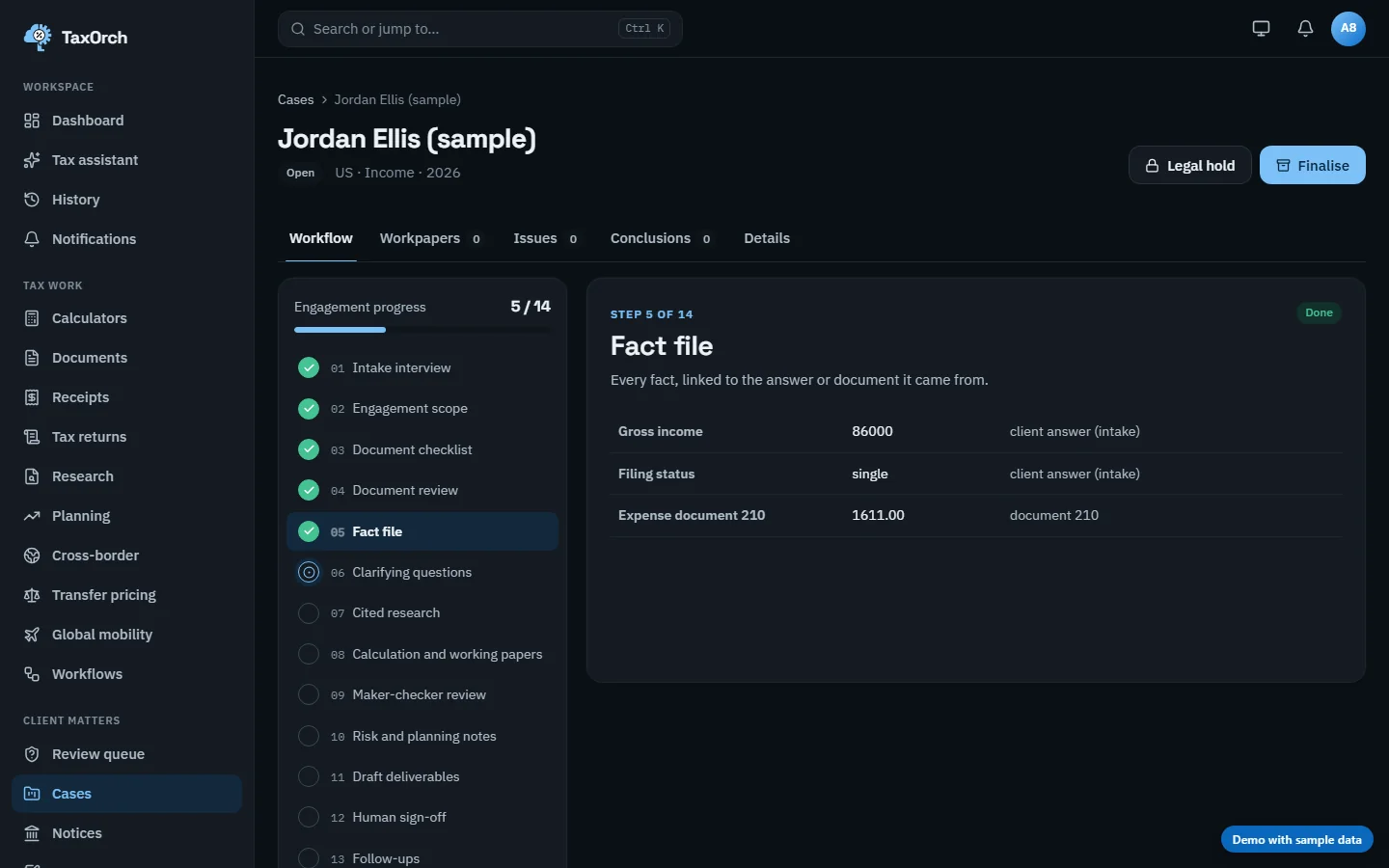The image size is (1389, 868).
Task: Select step 03 Document checklist
Action: (x=422, y=449)
